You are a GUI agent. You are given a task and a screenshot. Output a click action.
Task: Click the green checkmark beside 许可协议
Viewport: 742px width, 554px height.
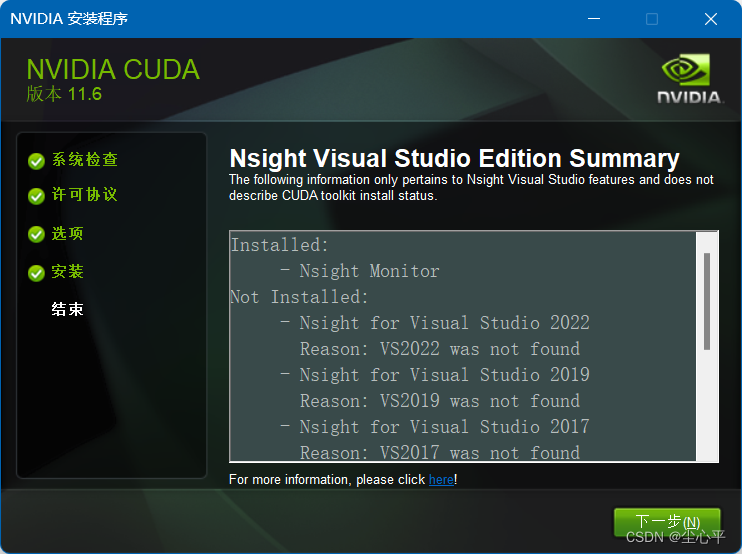click(x=36, y=196)
